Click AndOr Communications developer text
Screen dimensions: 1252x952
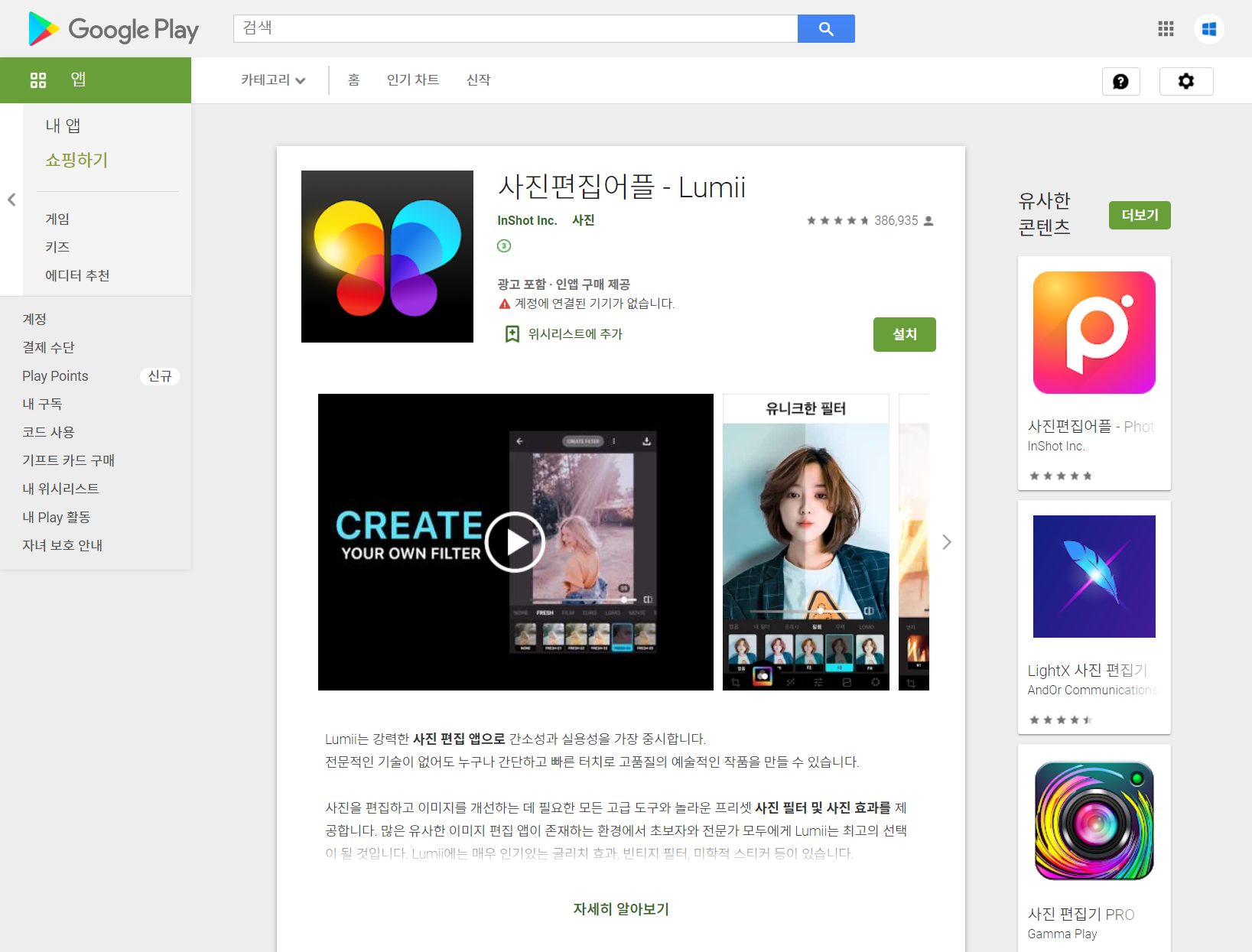(1092, 690)
